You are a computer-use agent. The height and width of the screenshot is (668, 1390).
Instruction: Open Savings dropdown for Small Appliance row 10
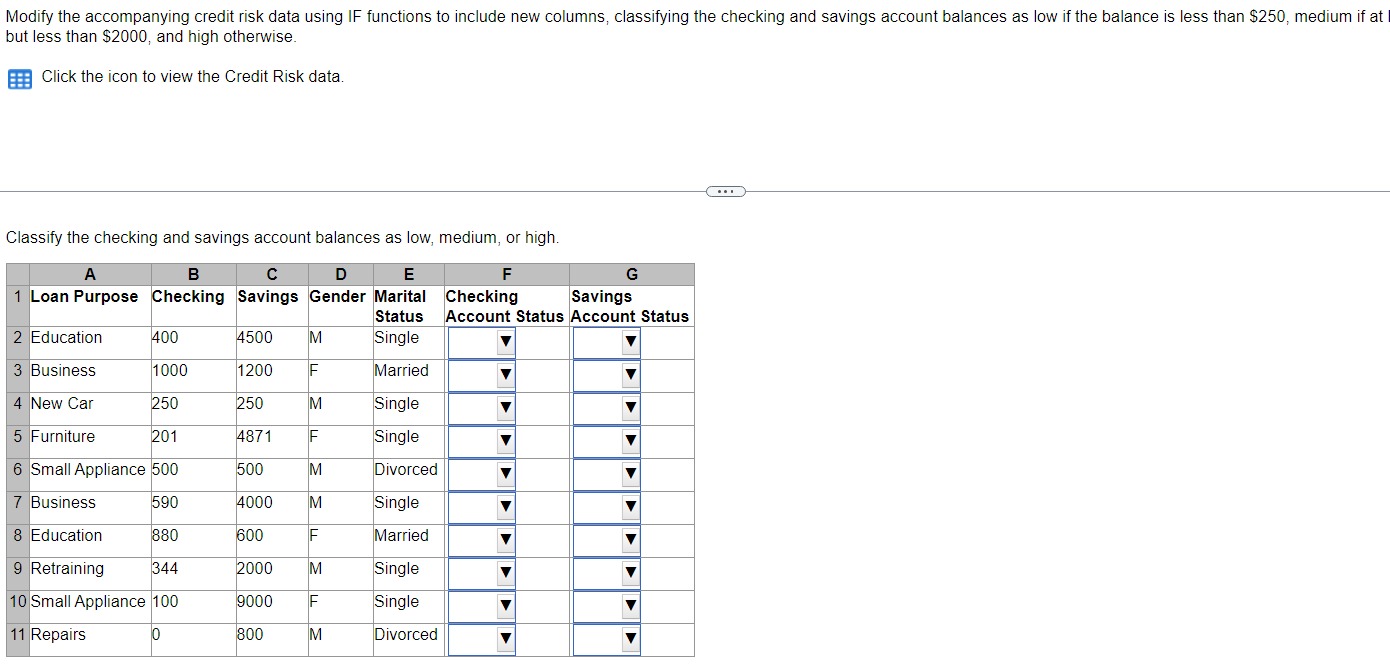(630, 605)
